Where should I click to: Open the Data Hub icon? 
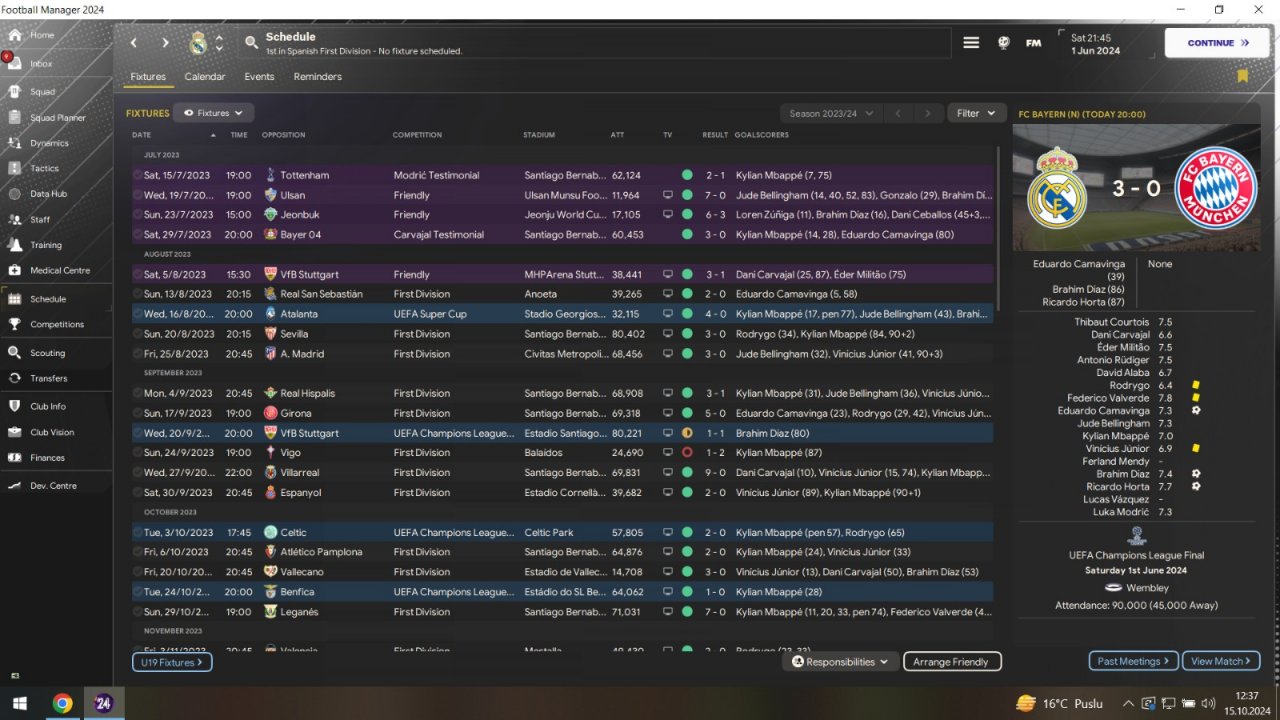pyautogui.click(x=14, y=194)
